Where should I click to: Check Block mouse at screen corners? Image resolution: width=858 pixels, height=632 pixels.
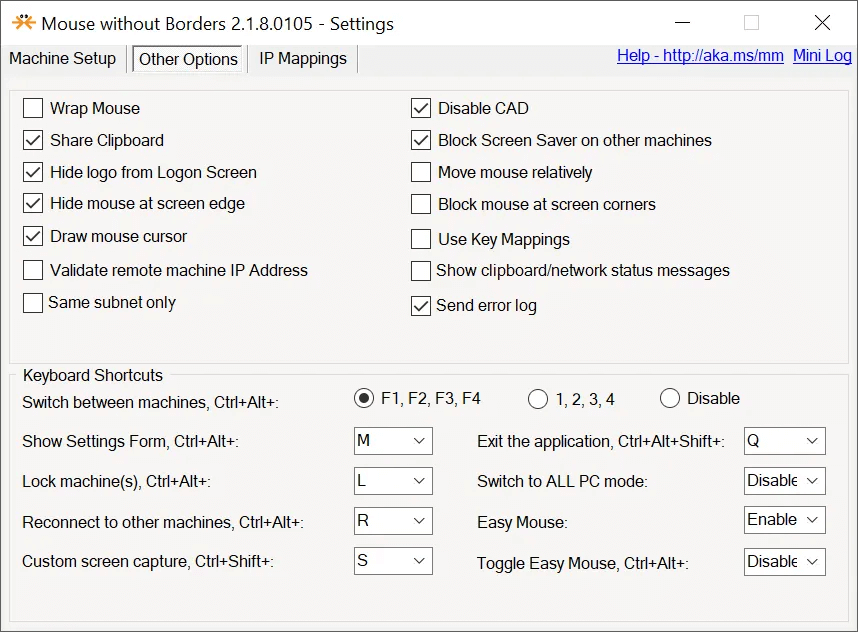tap(421, 204)
